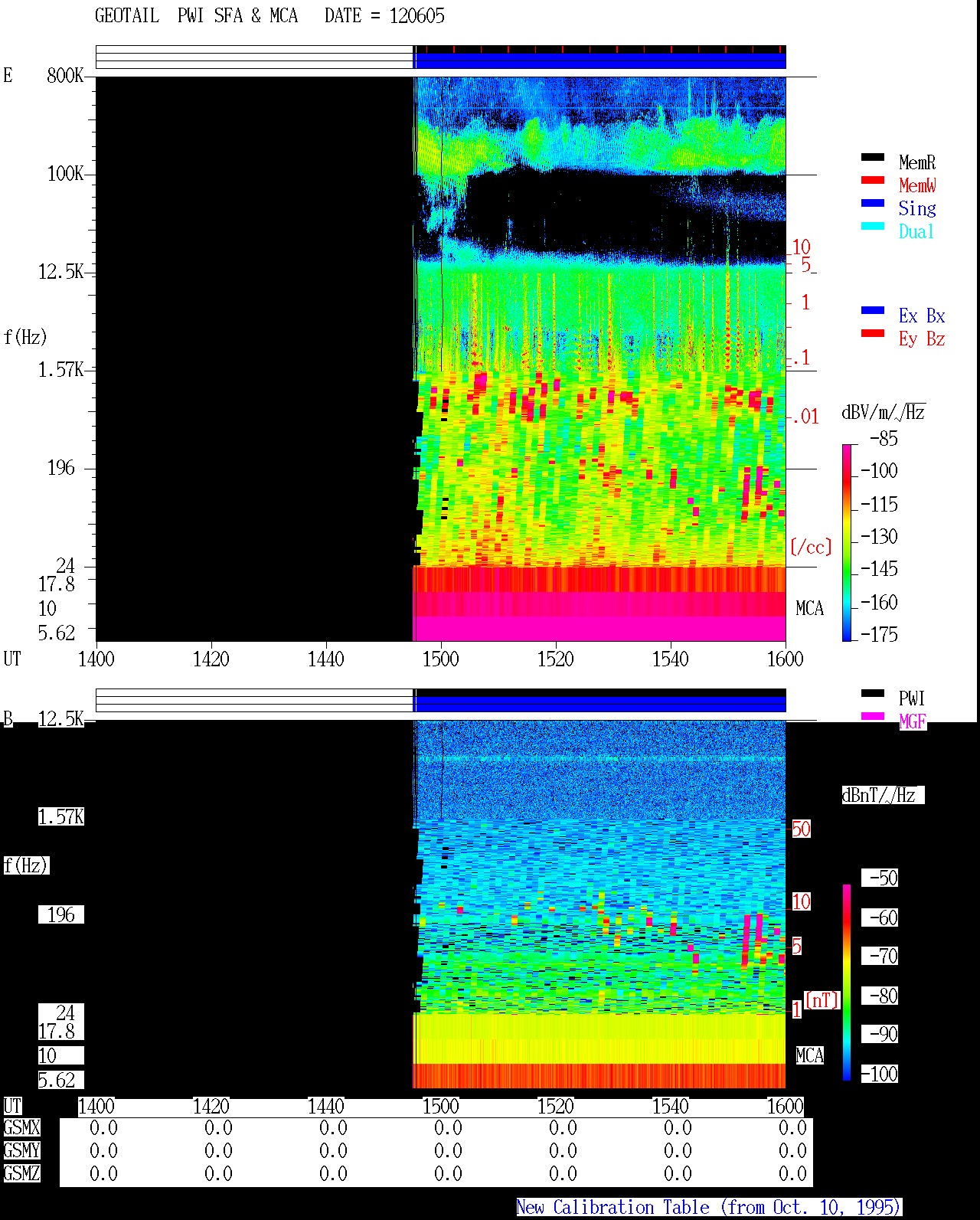The image size is (980, 1220).
Task: Click the black PWI legend swatch
Action: pyautogui.click(x=873, y=694)
